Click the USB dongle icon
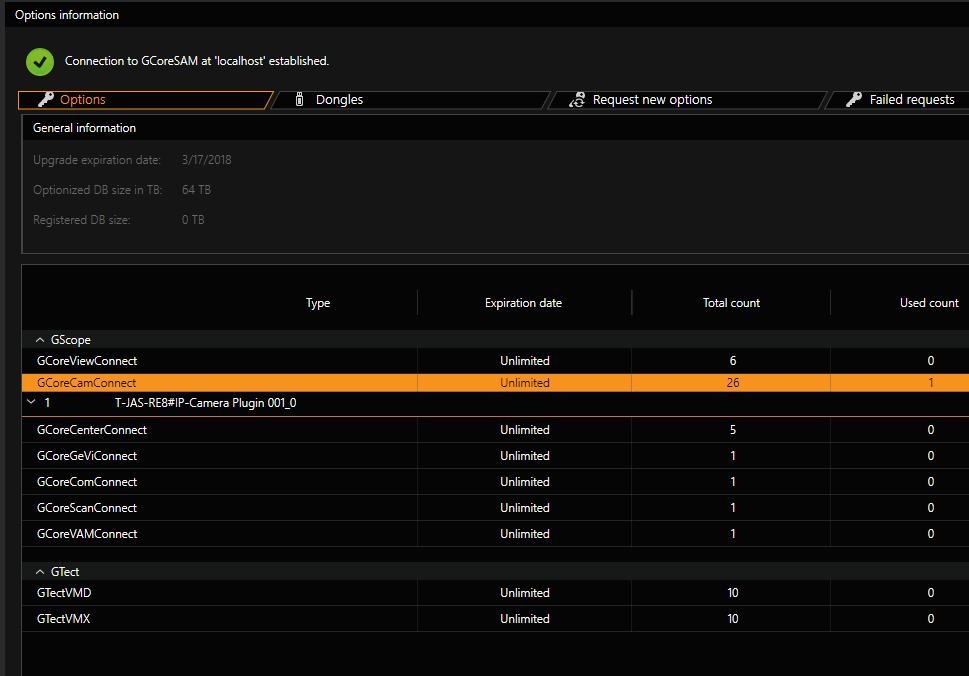The height and width of the screenshot is (676, 969). click(x=300, y=99)
